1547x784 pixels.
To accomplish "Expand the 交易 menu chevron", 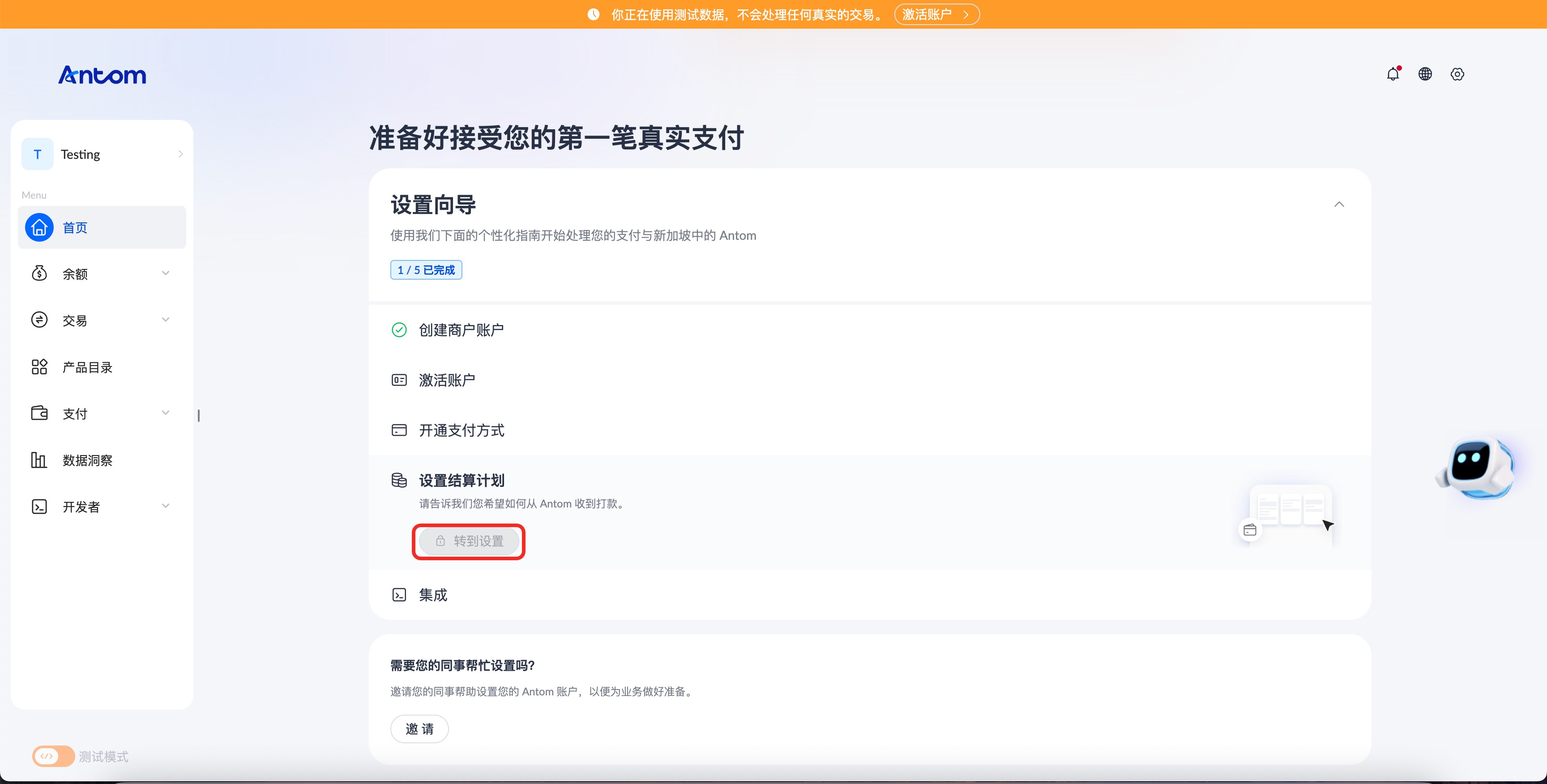I will pos(166,320).
